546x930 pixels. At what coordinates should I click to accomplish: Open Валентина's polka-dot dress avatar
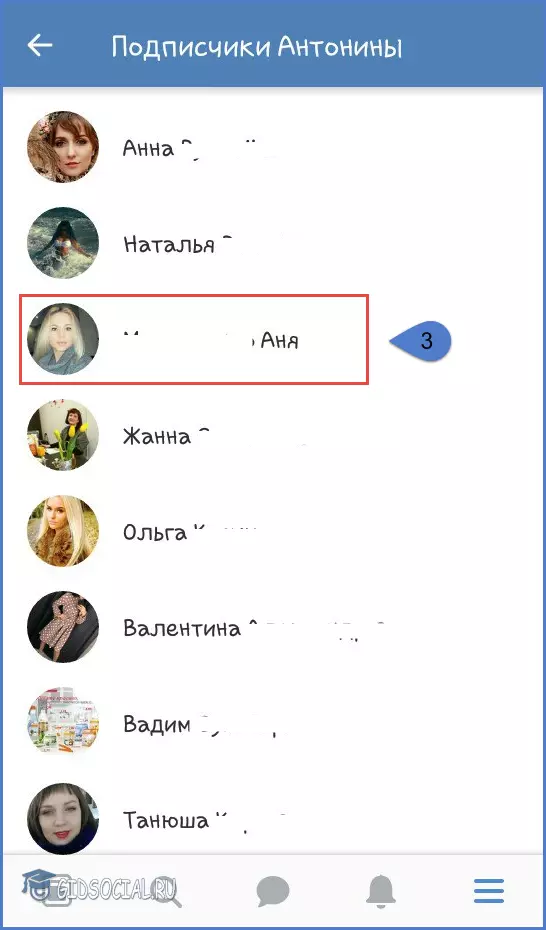[63, 627]
